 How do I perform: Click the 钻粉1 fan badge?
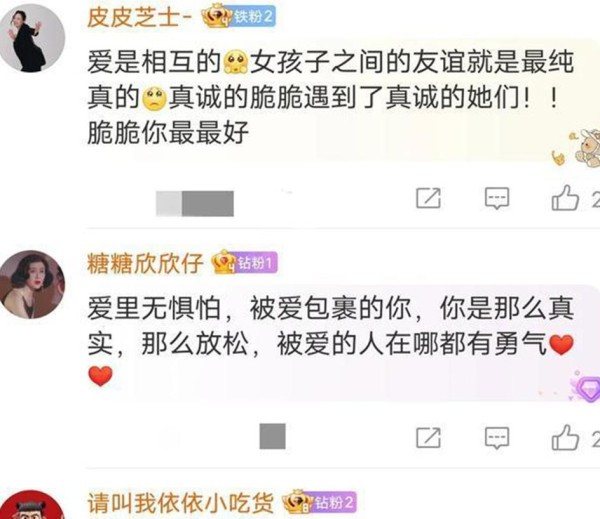pyautogui.click(x=245, y=263)
